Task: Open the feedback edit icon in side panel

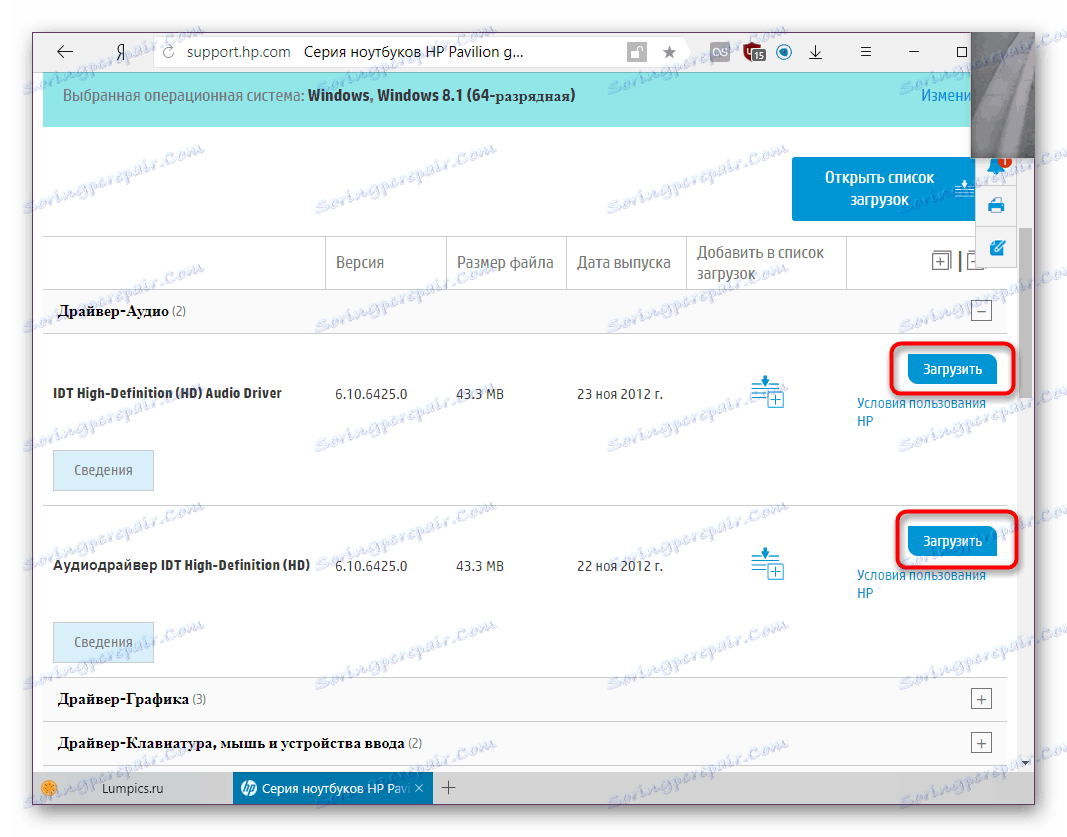Action: click(997, 248)
